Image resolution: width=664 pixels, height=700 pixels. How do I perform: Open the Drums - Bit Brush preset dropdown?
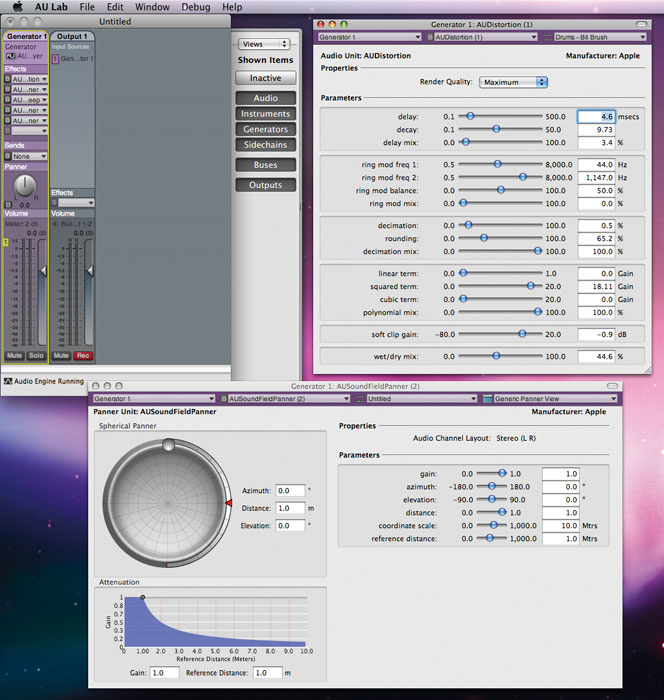pyautogui.click(x=600, y=38)
